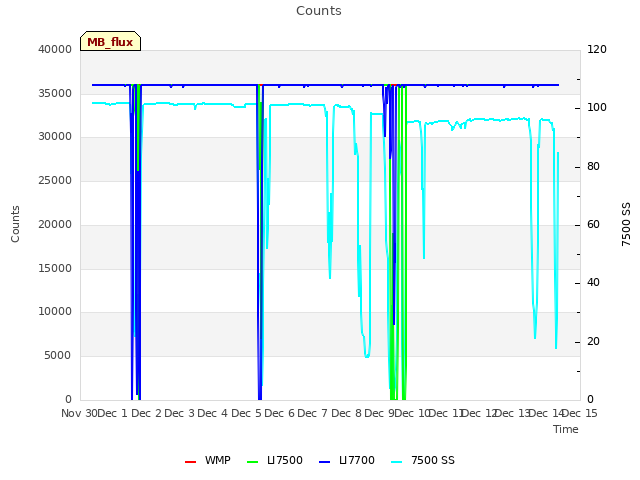Click the 20 right-axis tick label
Viewport: 640px width, 480px height.
(x=593, y=342)
